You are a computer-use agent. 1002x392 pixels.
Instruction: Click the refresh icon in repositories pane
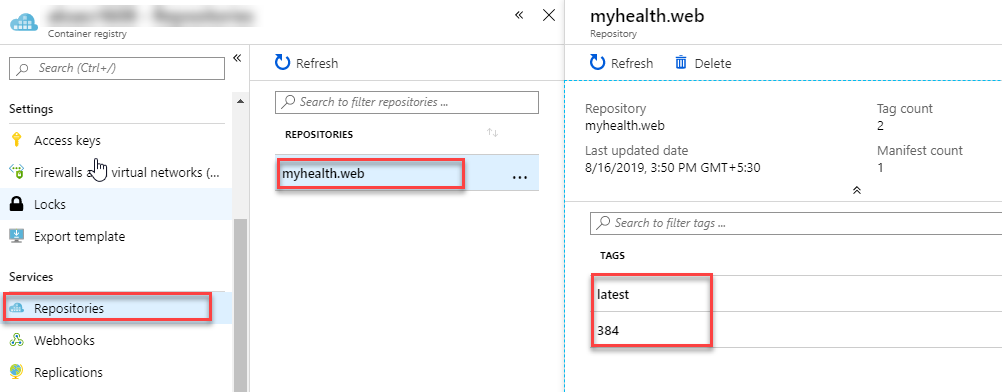(x=282, y=63)
